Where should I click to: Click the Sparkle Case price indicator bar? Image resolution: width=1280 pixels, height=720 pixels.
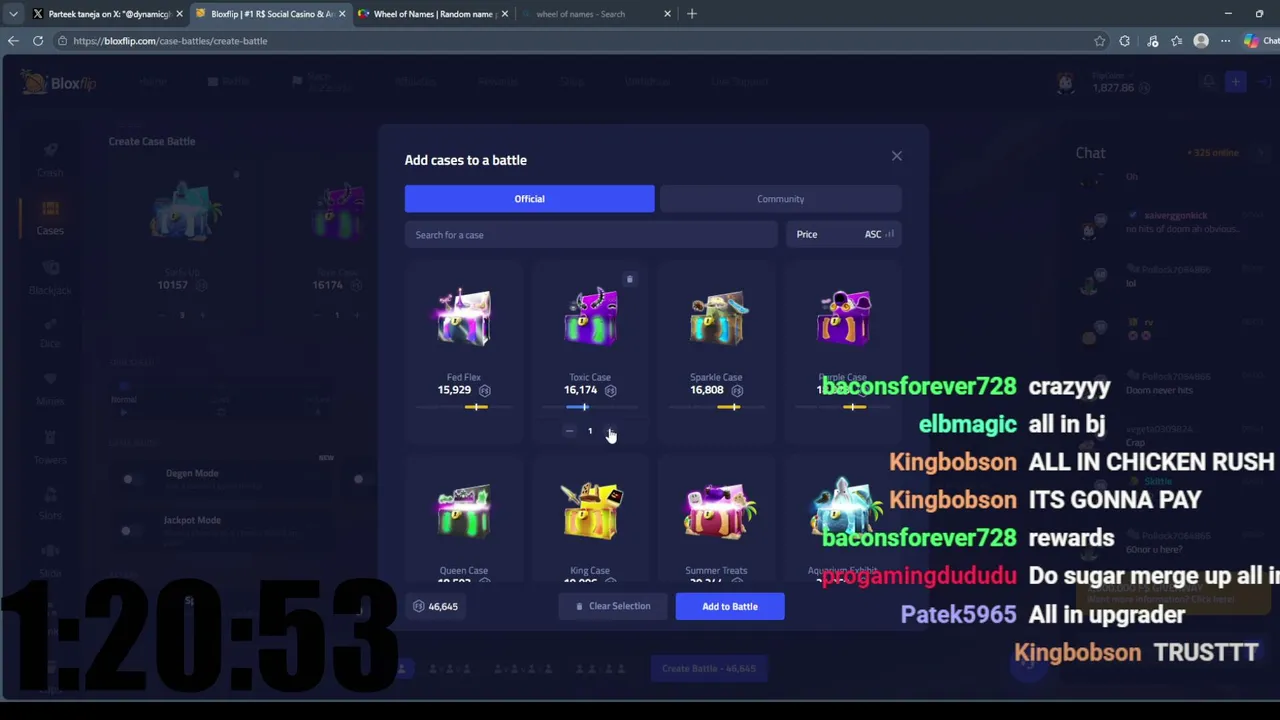716,407
